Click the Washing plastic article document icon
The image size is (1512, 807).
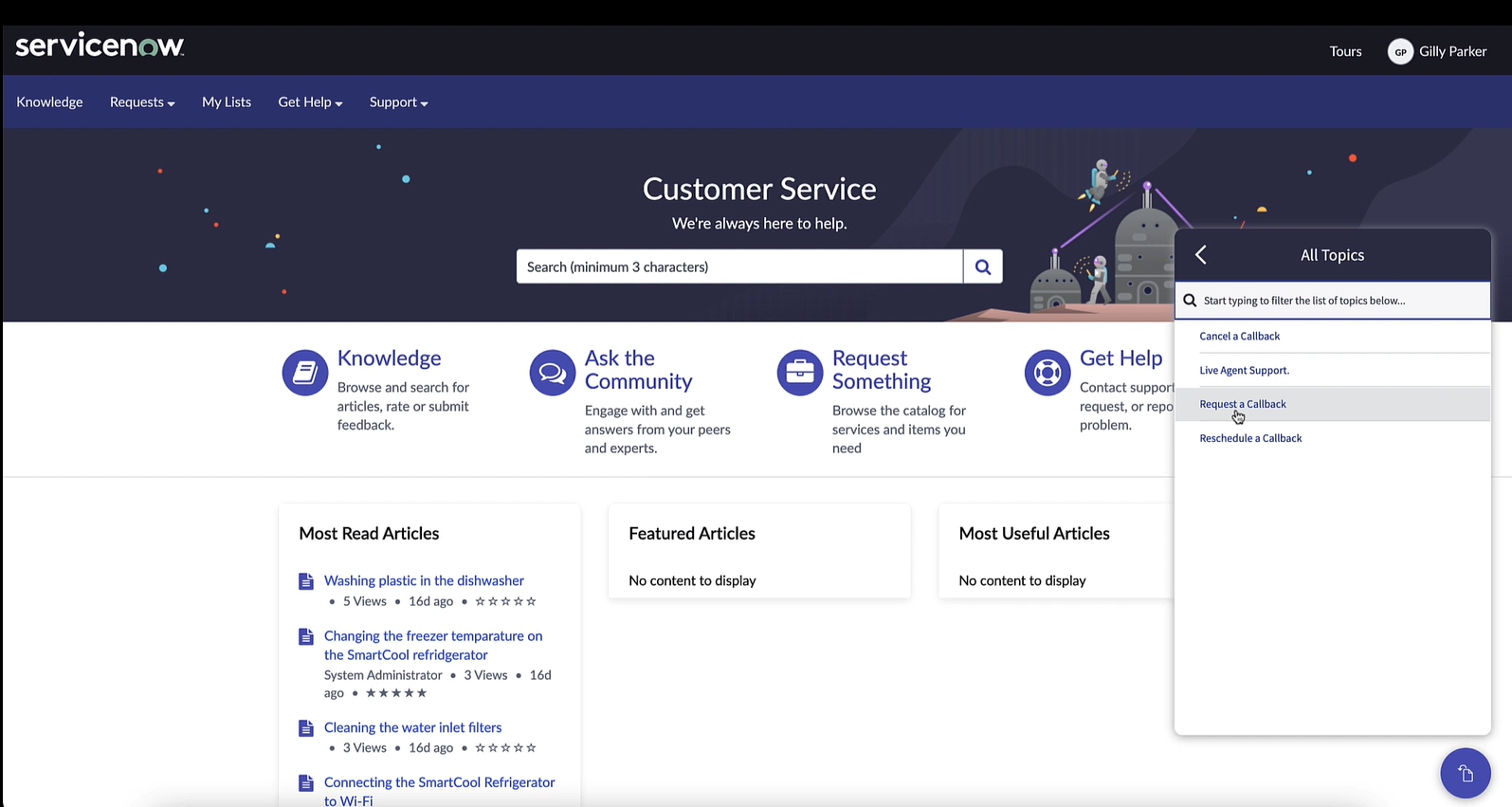(306, 581)
